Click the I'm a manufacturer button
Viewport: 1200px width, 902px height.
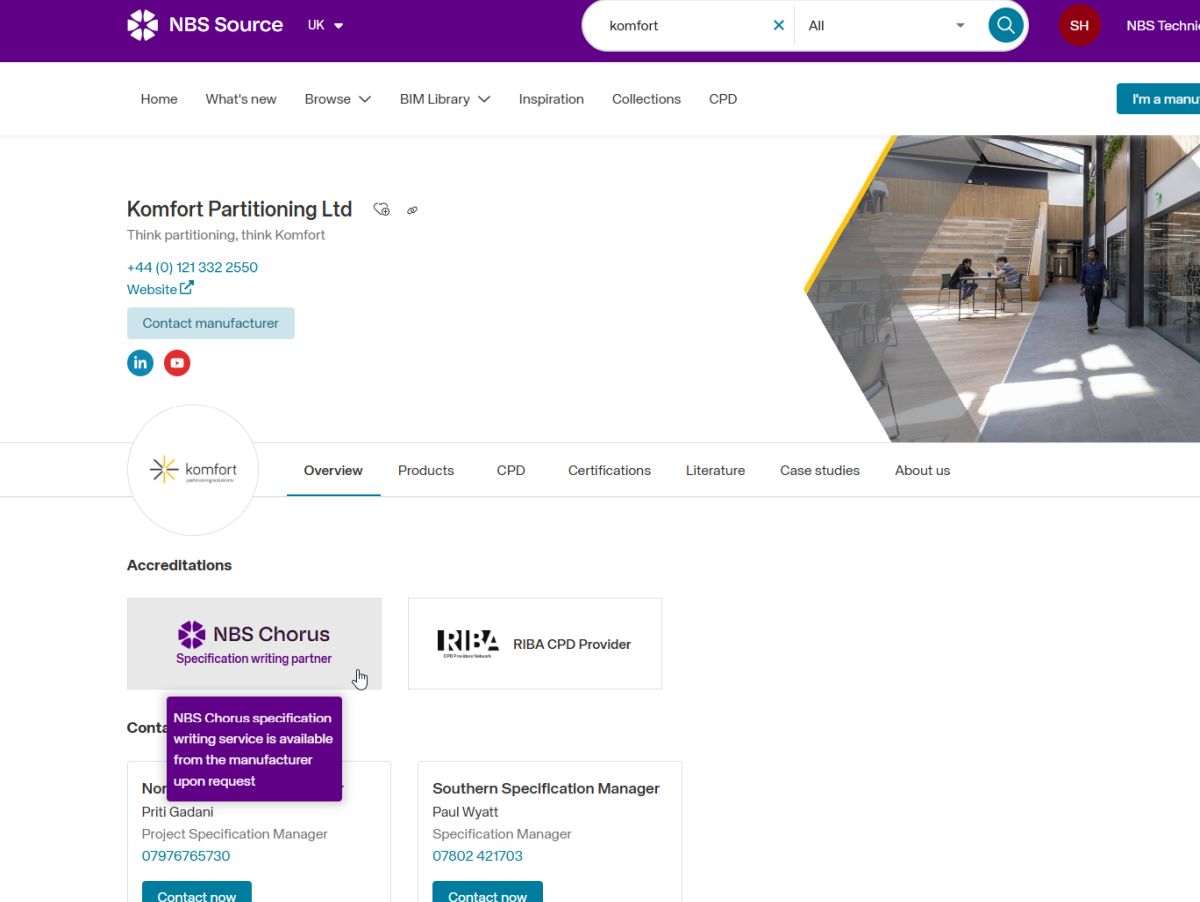pyautogui.click(x=1158, y=99)
